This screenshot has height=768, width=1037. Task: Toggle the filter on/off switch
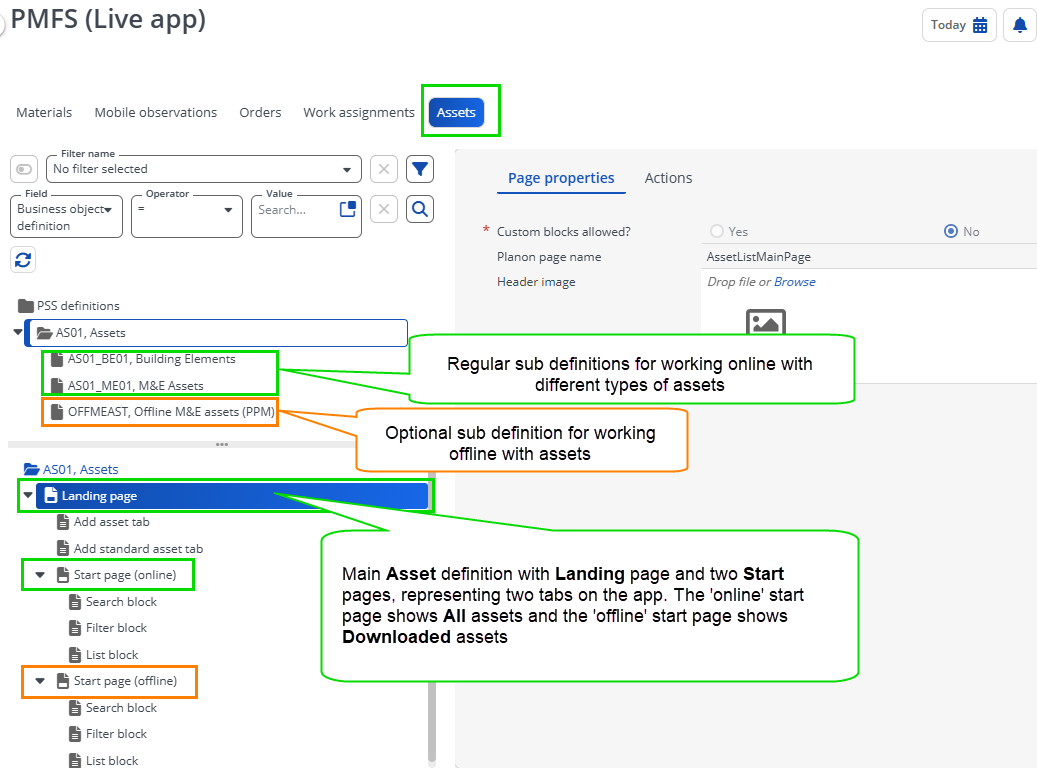(x=24, y=169)
